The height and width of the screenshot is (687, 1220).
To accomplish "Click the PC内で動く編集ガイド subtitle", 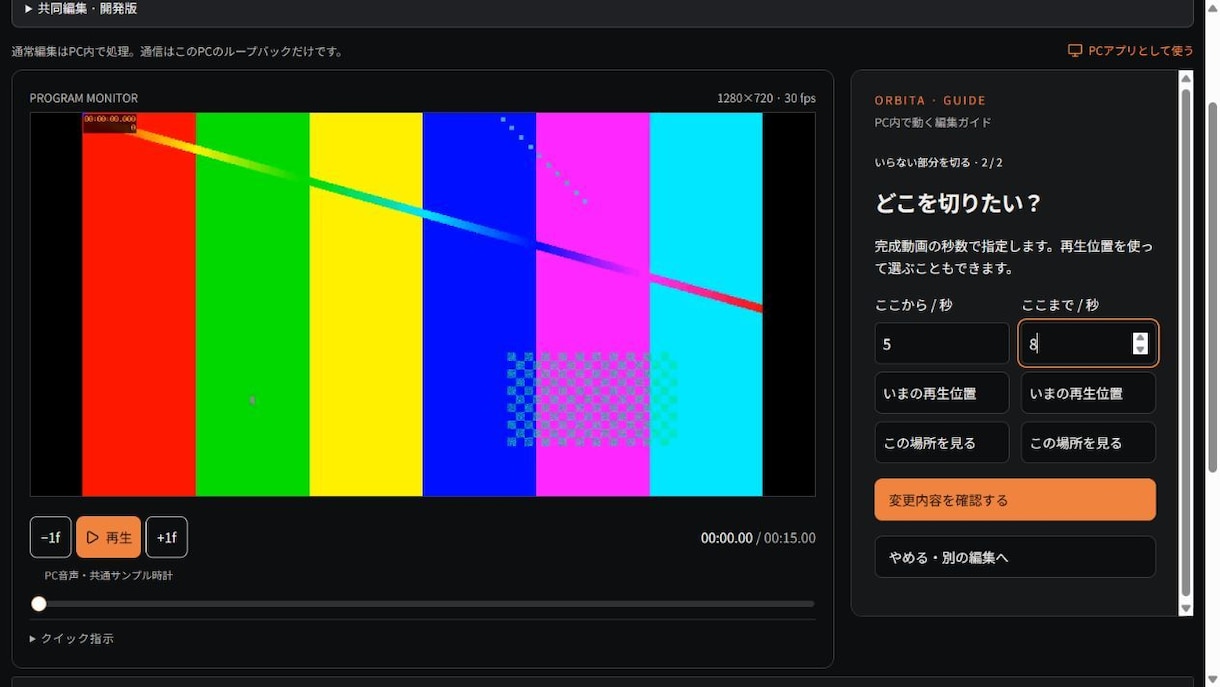I will click(x=933, y=123).
